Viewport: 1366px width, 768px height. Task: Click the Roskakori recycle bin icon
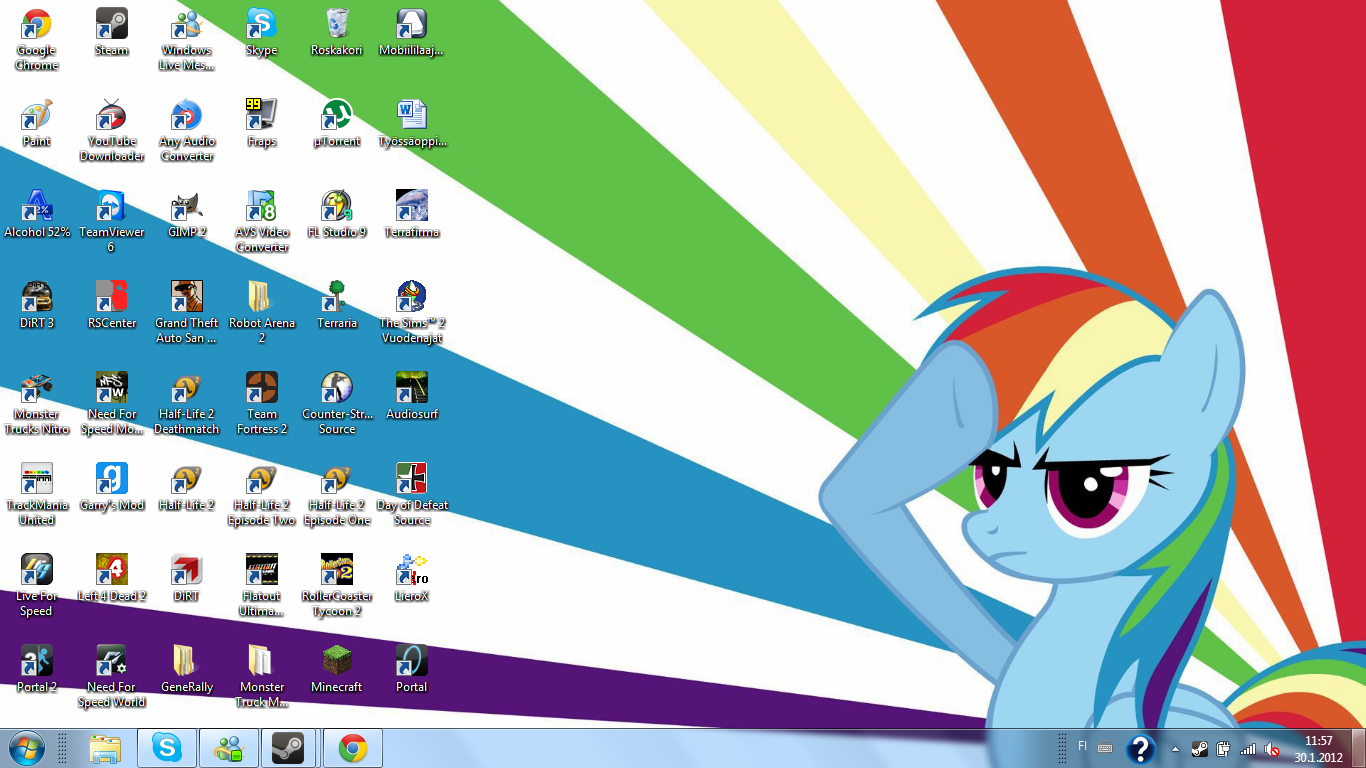pos(337,33)
